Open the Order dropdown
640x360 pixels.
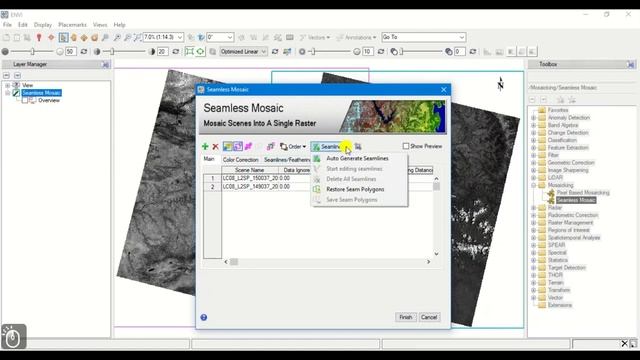293,147
